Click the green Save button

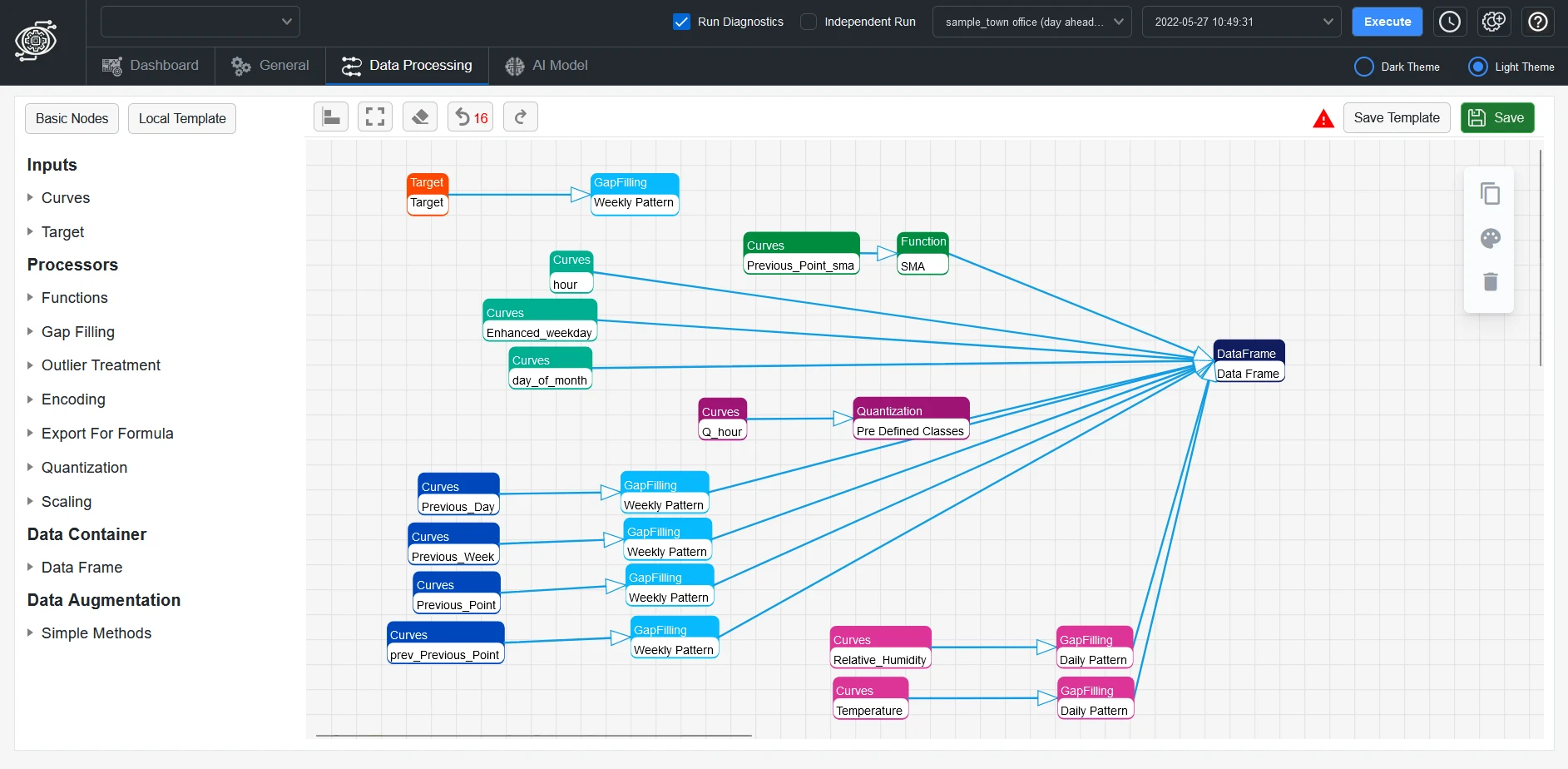1497,117
